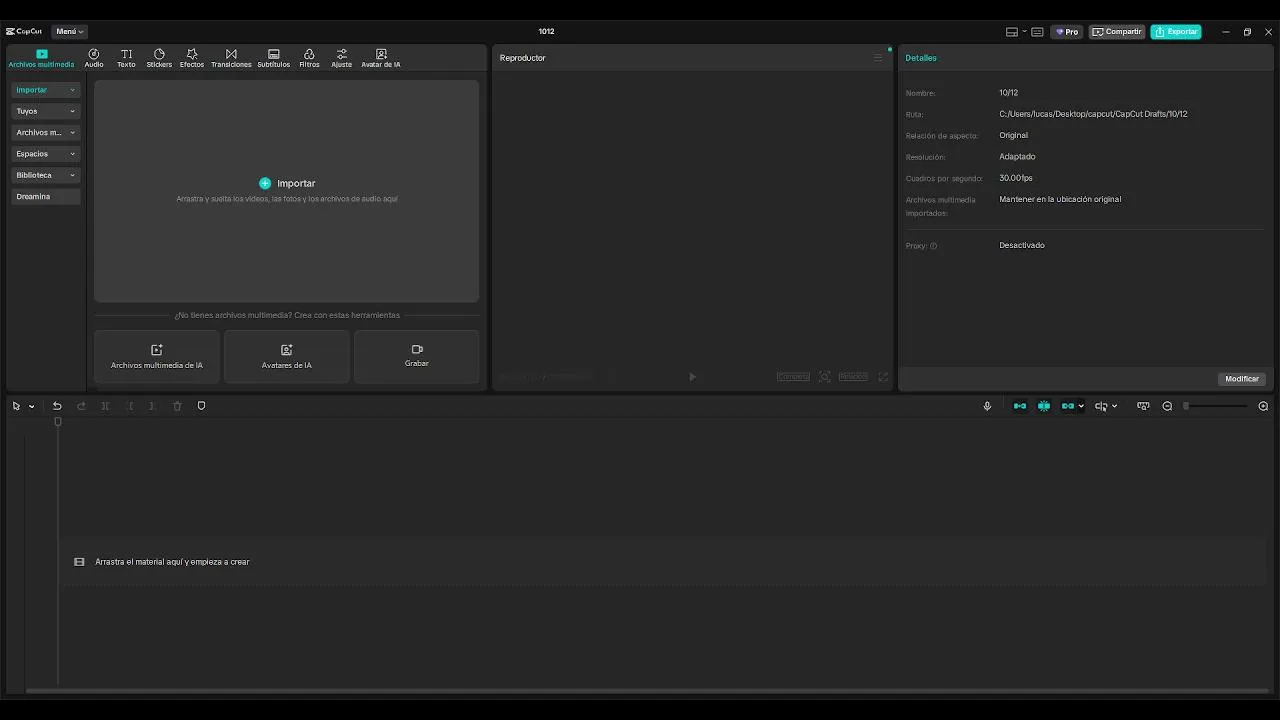The width and height of the screenshot is (1280, 720).
Task: Select the Detalles panel tab
Action: [x=921, y=58]
